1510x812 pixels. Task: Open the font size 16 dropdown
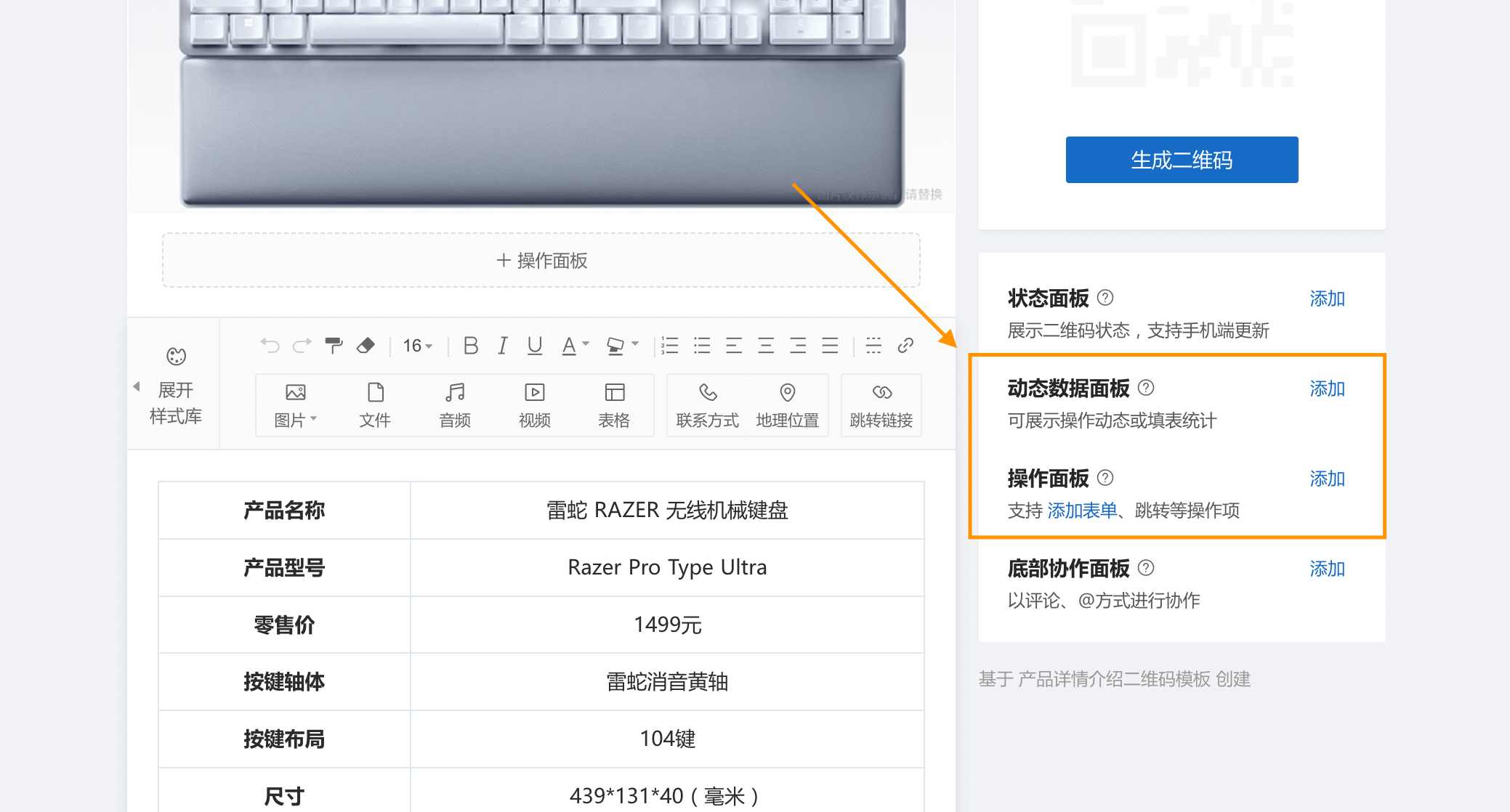point(418,346)
